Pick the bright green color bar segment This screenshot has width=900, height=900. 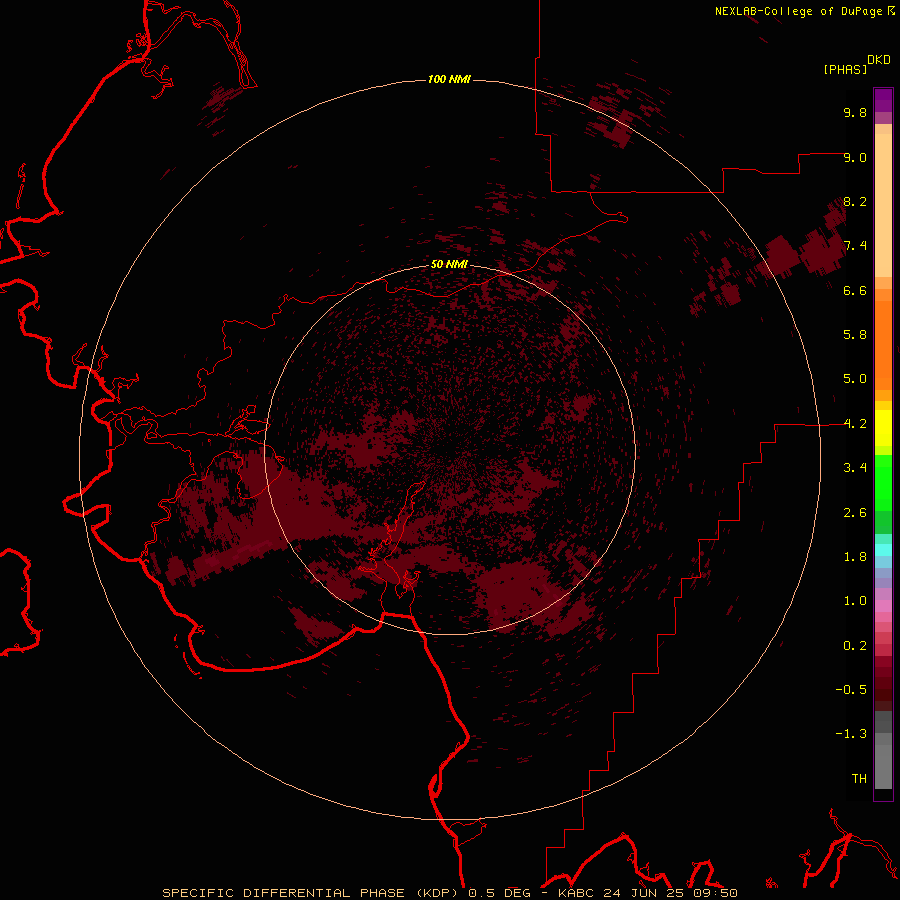coord(883,482)
